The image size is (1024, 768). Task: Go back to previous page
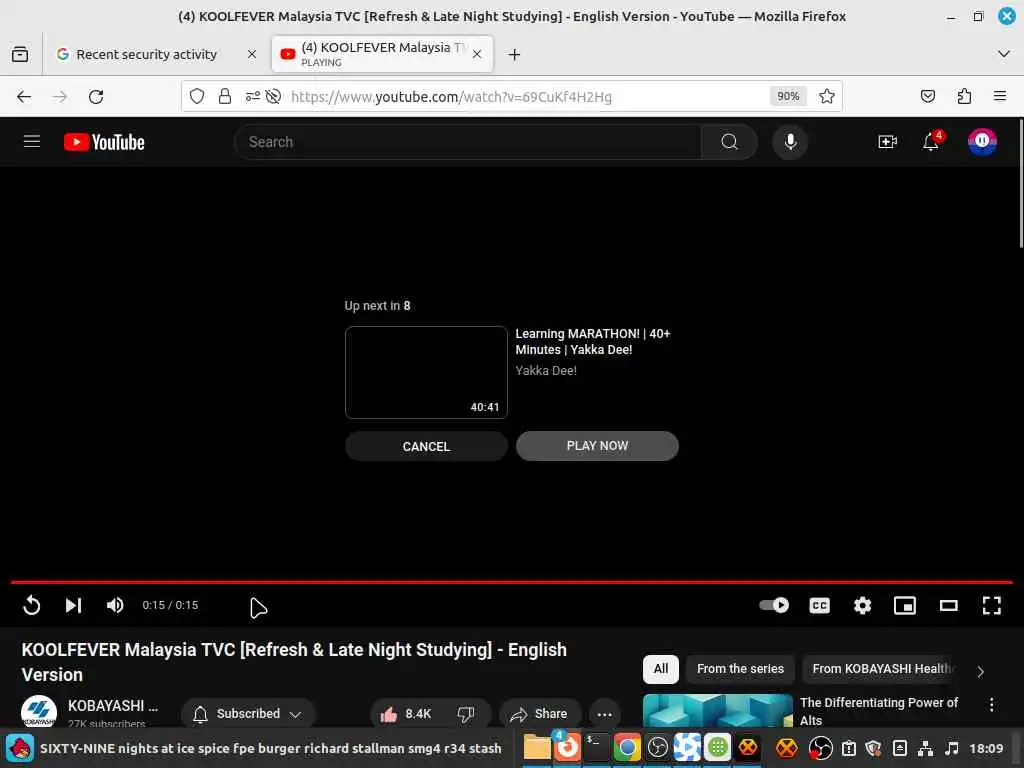point(24,97)
